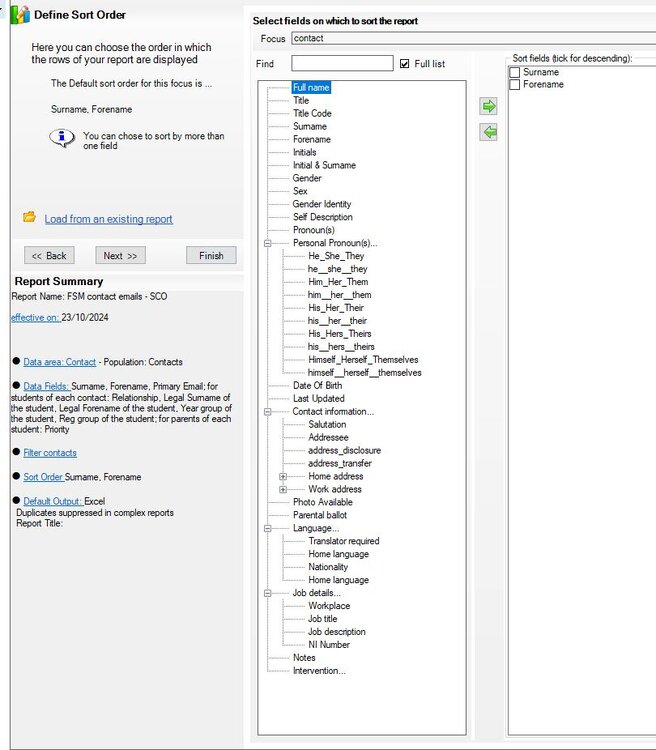Viewport: 656px width, 750px height.
Task: Tick Surname for descending sort
Action: coord(515,72)
